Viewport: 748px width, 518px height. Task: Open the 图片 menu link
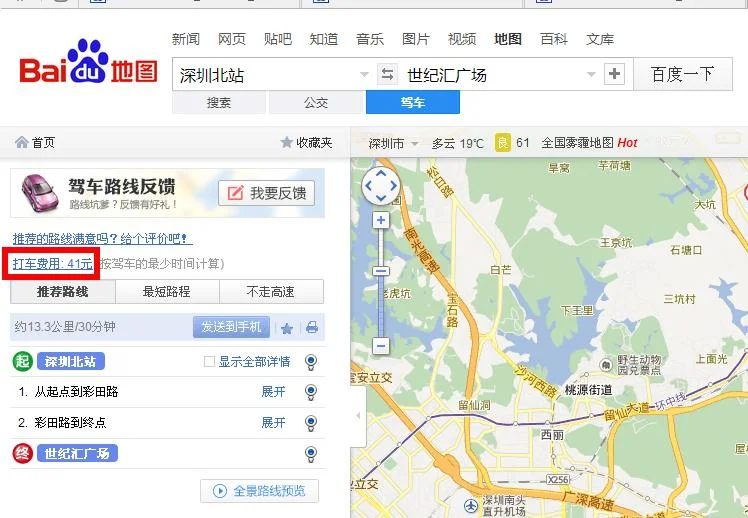tap(416, 39)
